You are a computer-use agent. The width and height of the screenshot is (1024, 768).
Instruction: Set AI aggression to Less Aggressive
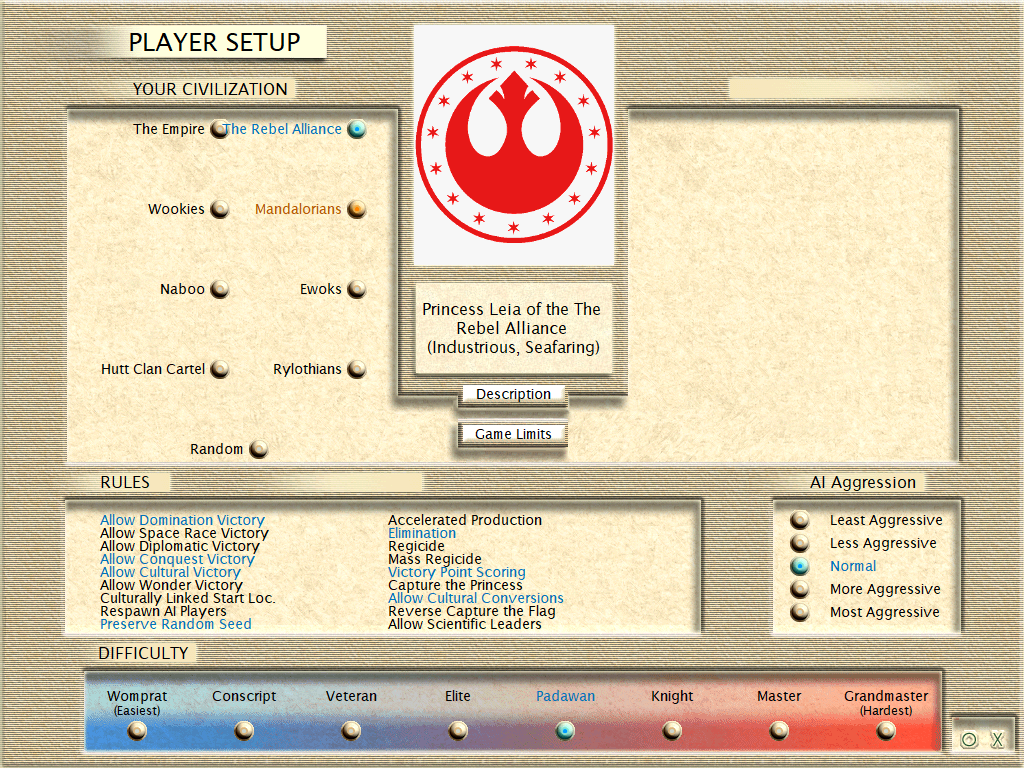point(799,543)
